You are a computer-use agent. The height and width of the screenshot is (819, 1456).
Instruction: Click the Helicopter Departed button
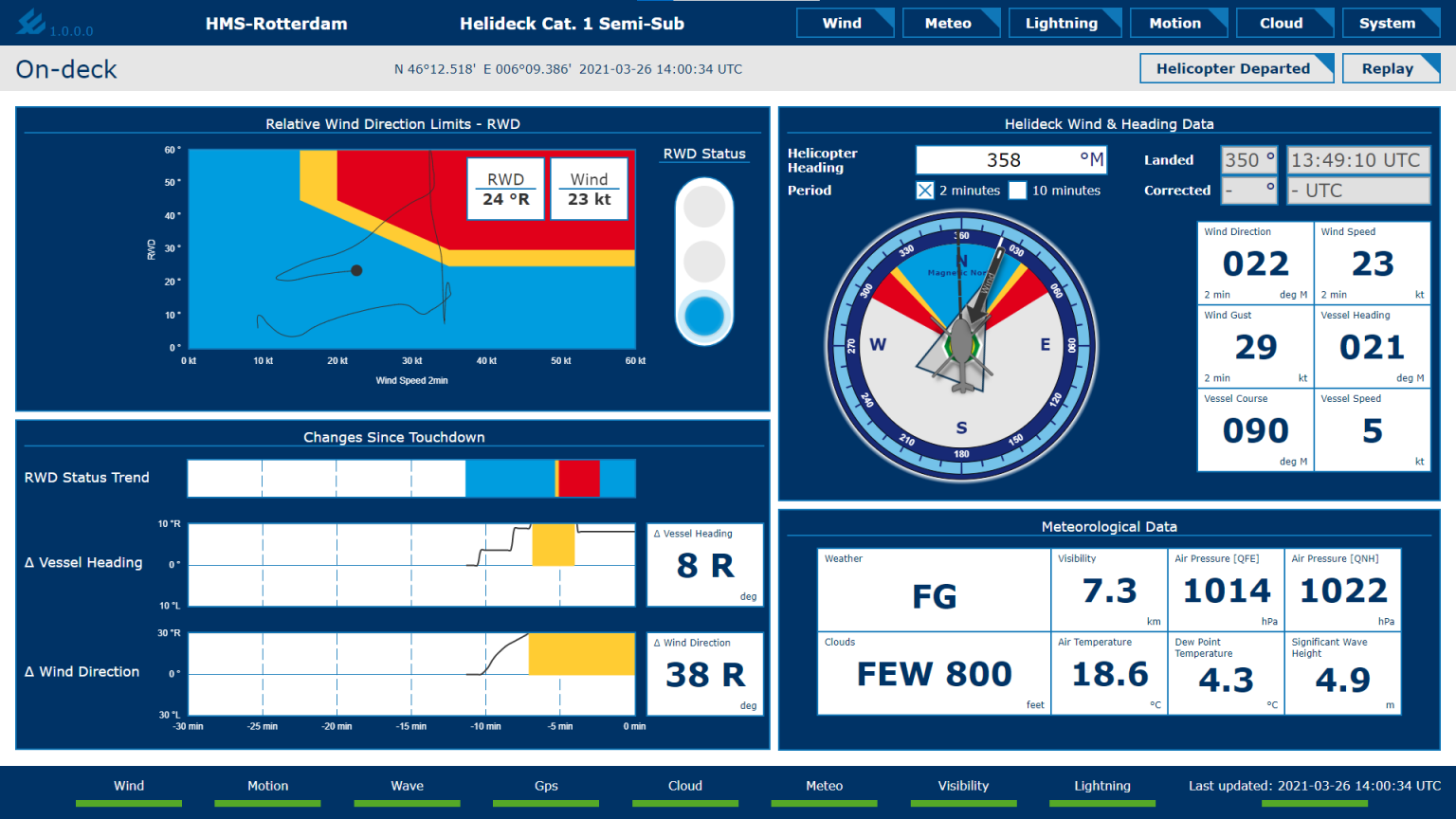(x=1236, y=67)
